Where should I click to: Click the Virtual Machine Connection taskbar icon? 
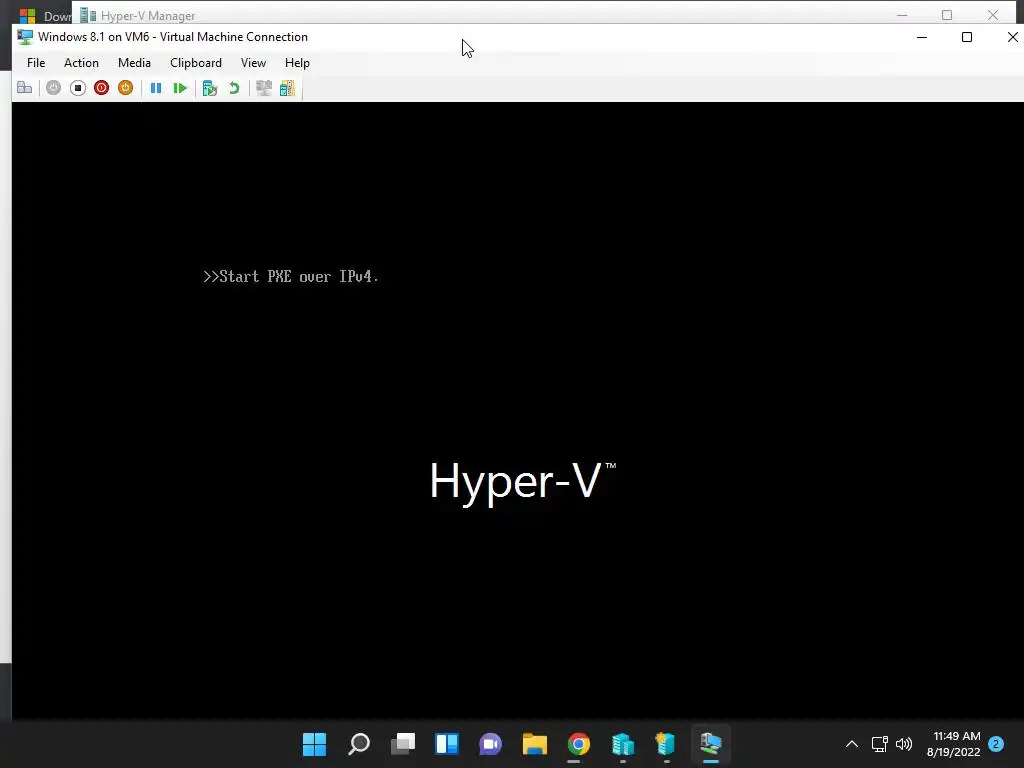click(711, 744)
